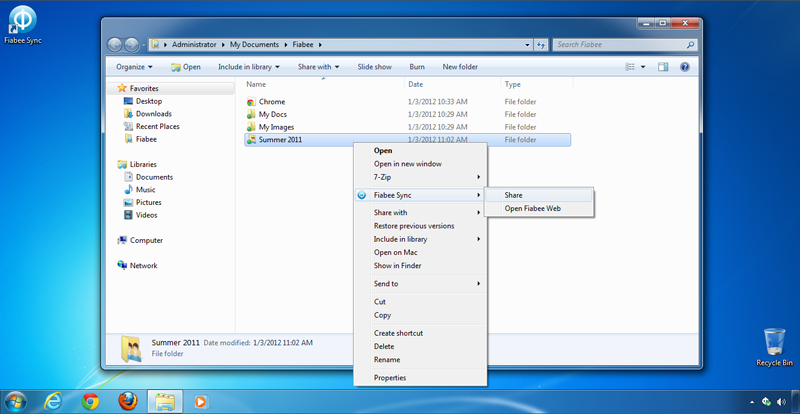Open recent pages dropdown beside nav arrows

point(144,45)
